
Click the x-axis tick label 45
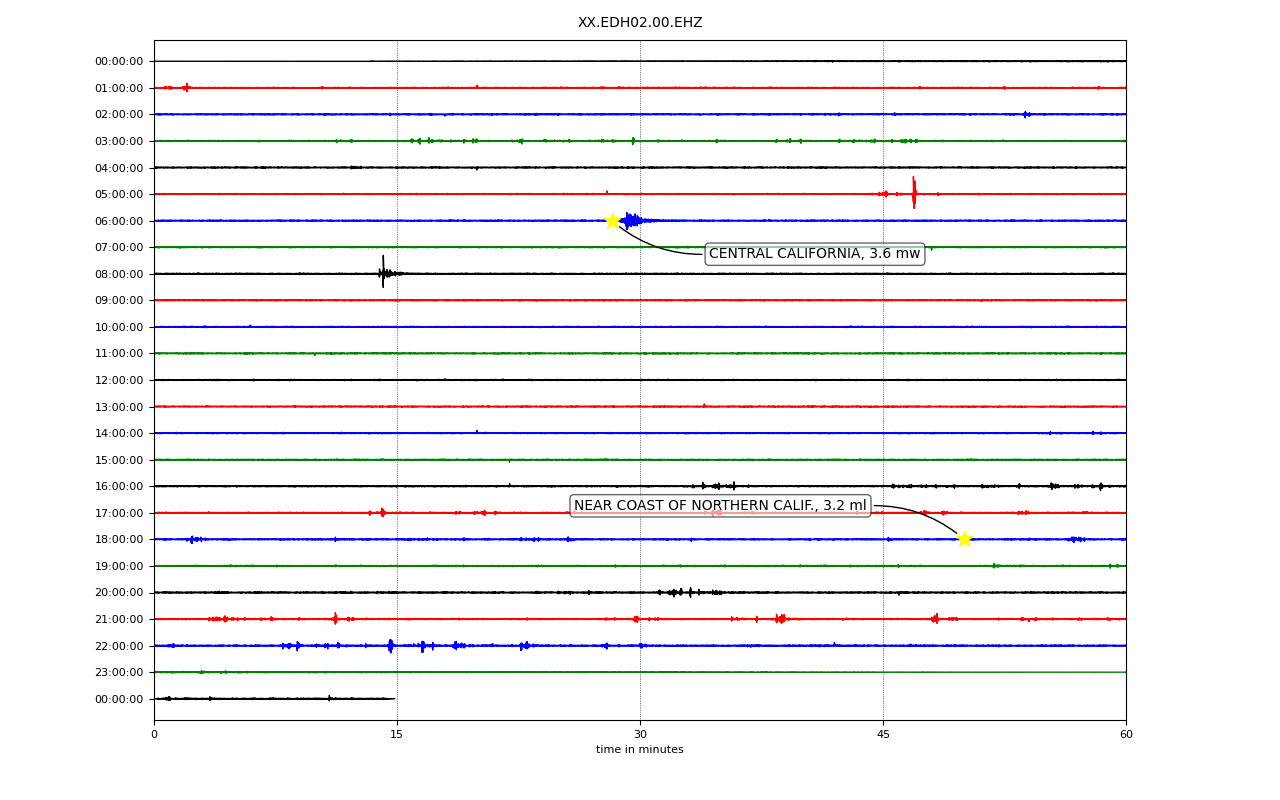(883, 735)
